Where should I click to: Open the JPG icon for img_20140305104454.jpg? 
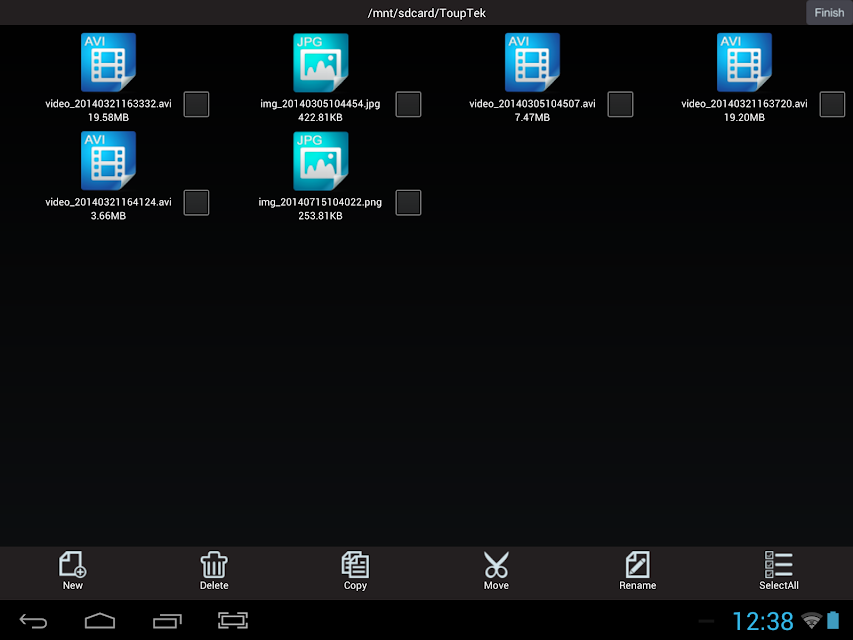point(320,62)
